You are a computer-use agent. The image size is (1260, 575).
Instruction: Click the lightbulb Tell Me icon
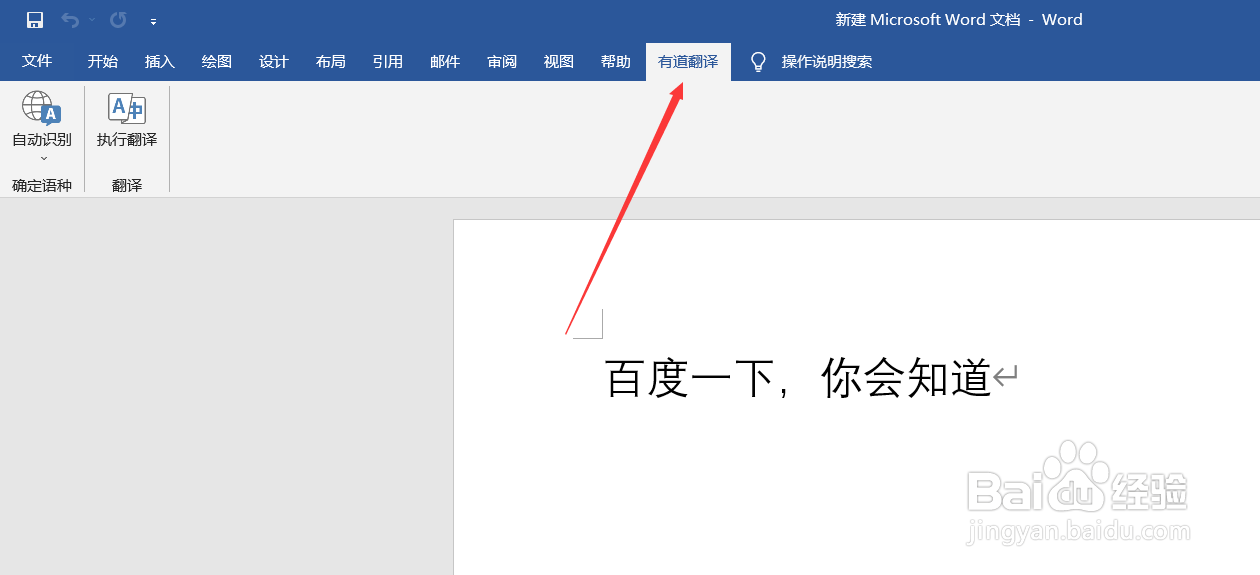pos(759,62)
